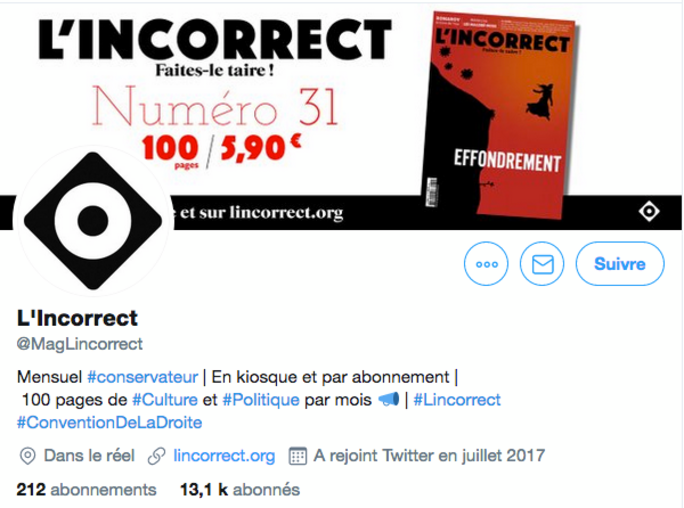Open the L'Incorrect profile avatar
The image size is (684, 508).
(92, 221)
